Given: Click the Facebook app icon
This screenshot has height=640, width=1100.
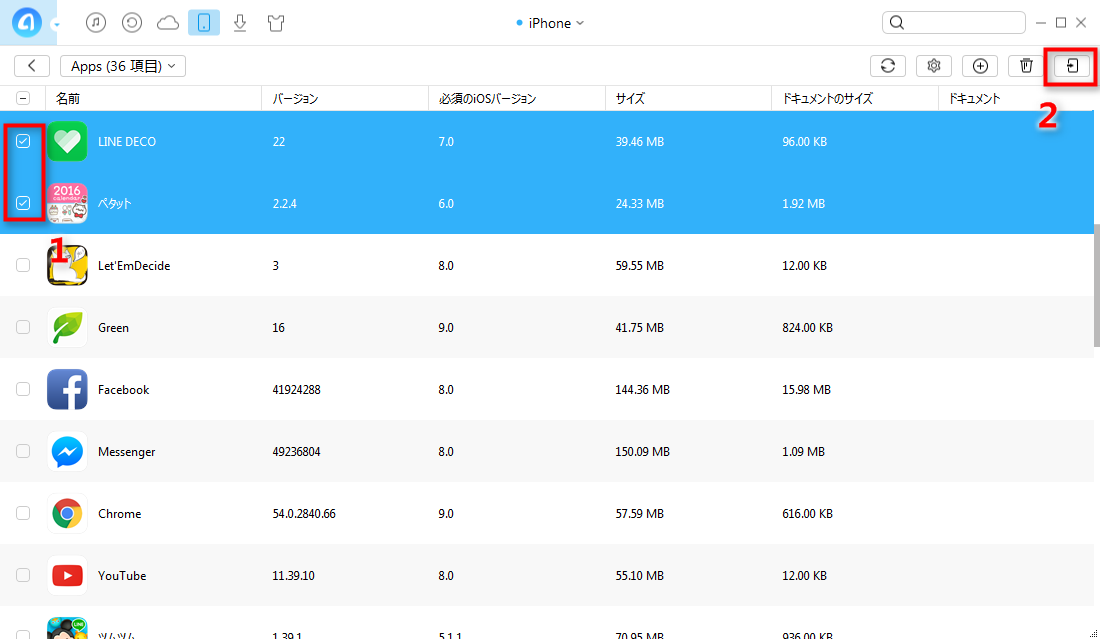Looking at the screenshot, I should 67,389.
